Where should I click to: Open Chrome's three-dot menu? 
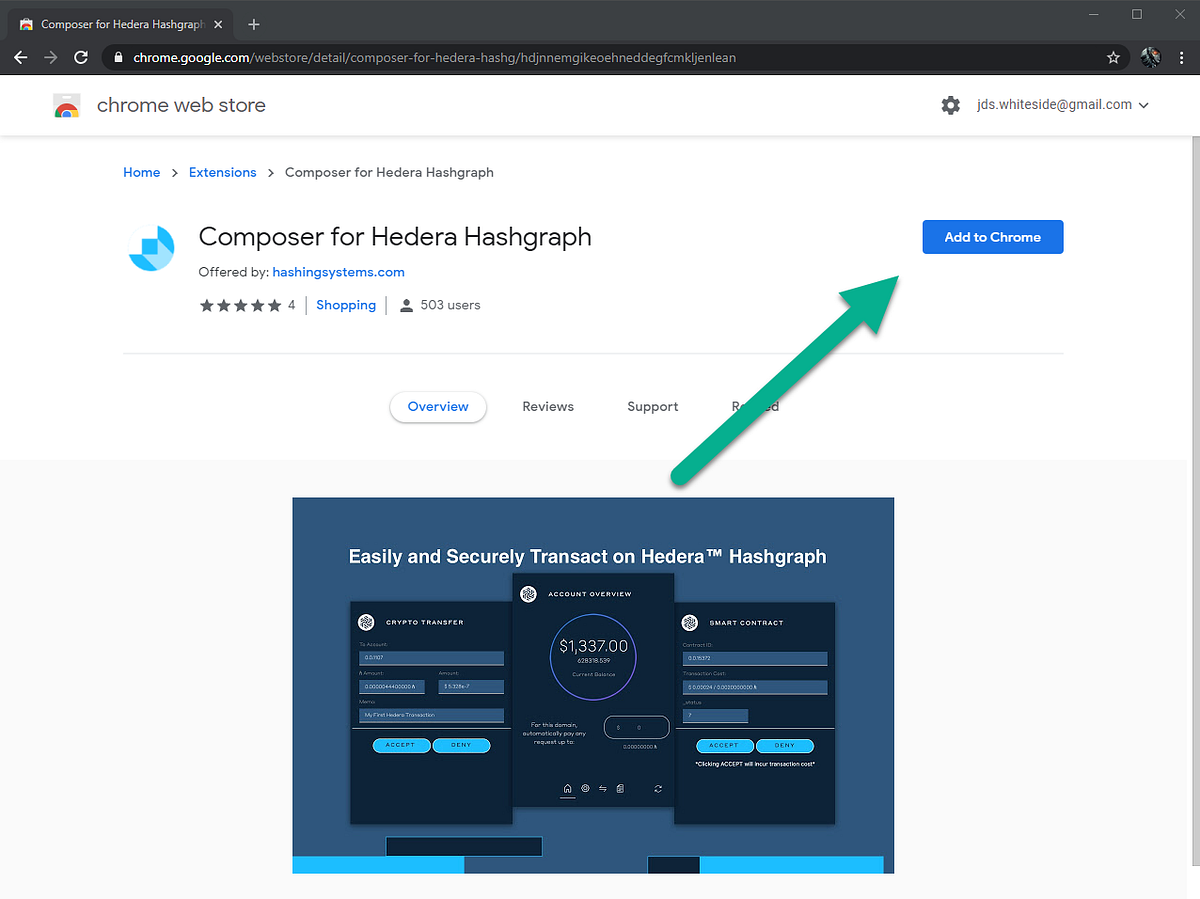(x=1182, y=57)
